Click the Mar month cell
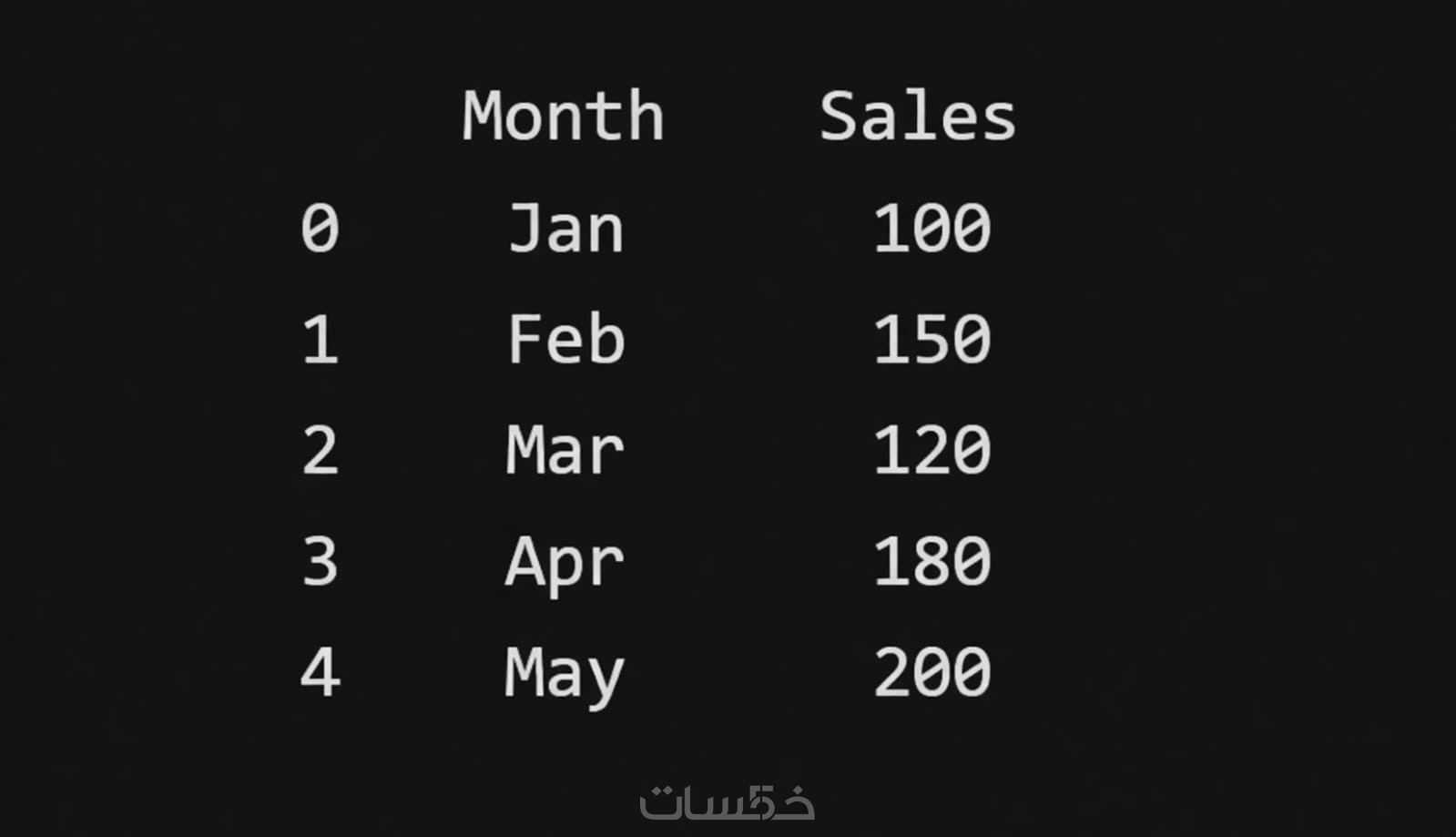Viewport: 1456px width, 837px height. click(565, 451)
